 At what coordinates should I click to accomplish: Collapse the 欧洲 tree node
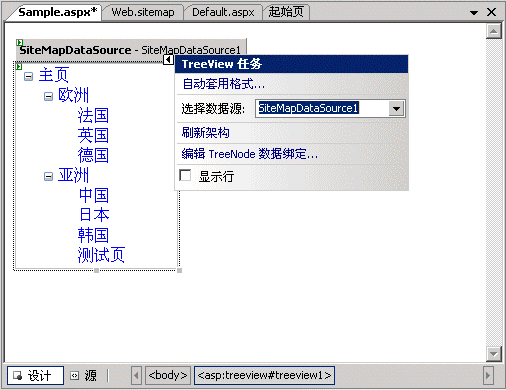tap(48, 96)
